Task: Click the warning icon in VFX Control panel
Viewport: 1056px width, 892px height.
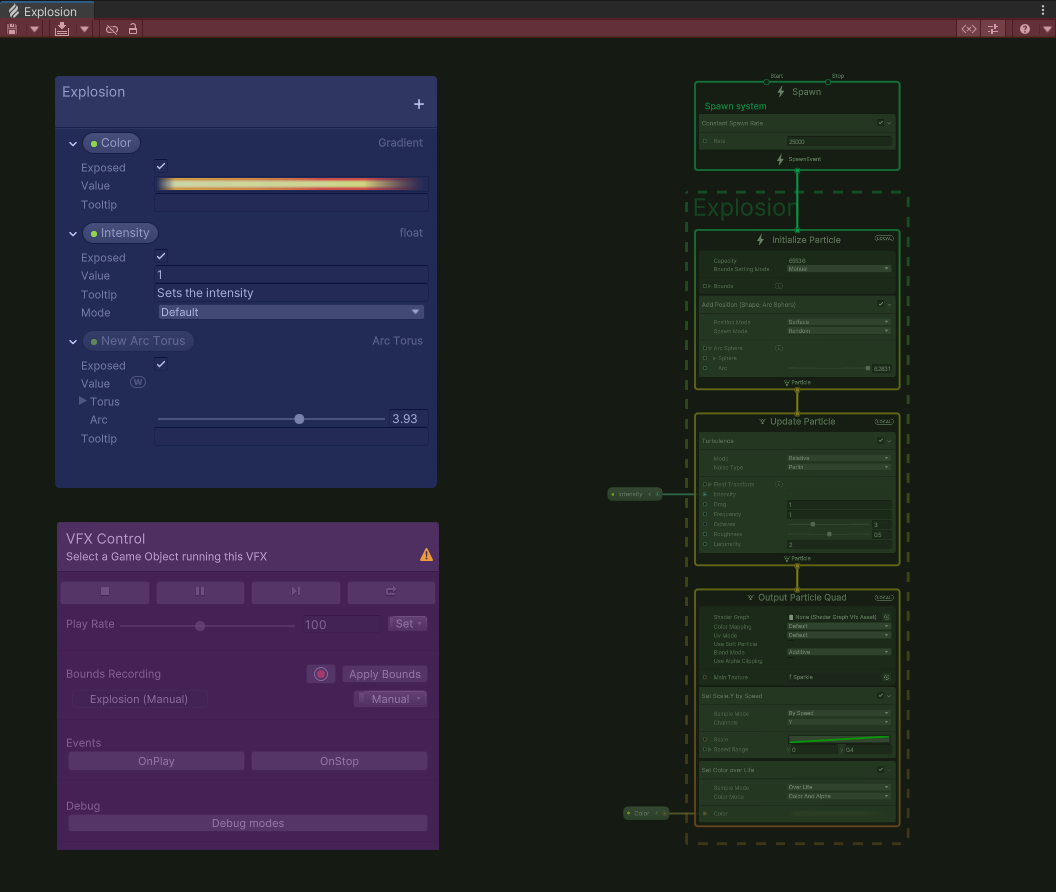Action: (427, 554)
